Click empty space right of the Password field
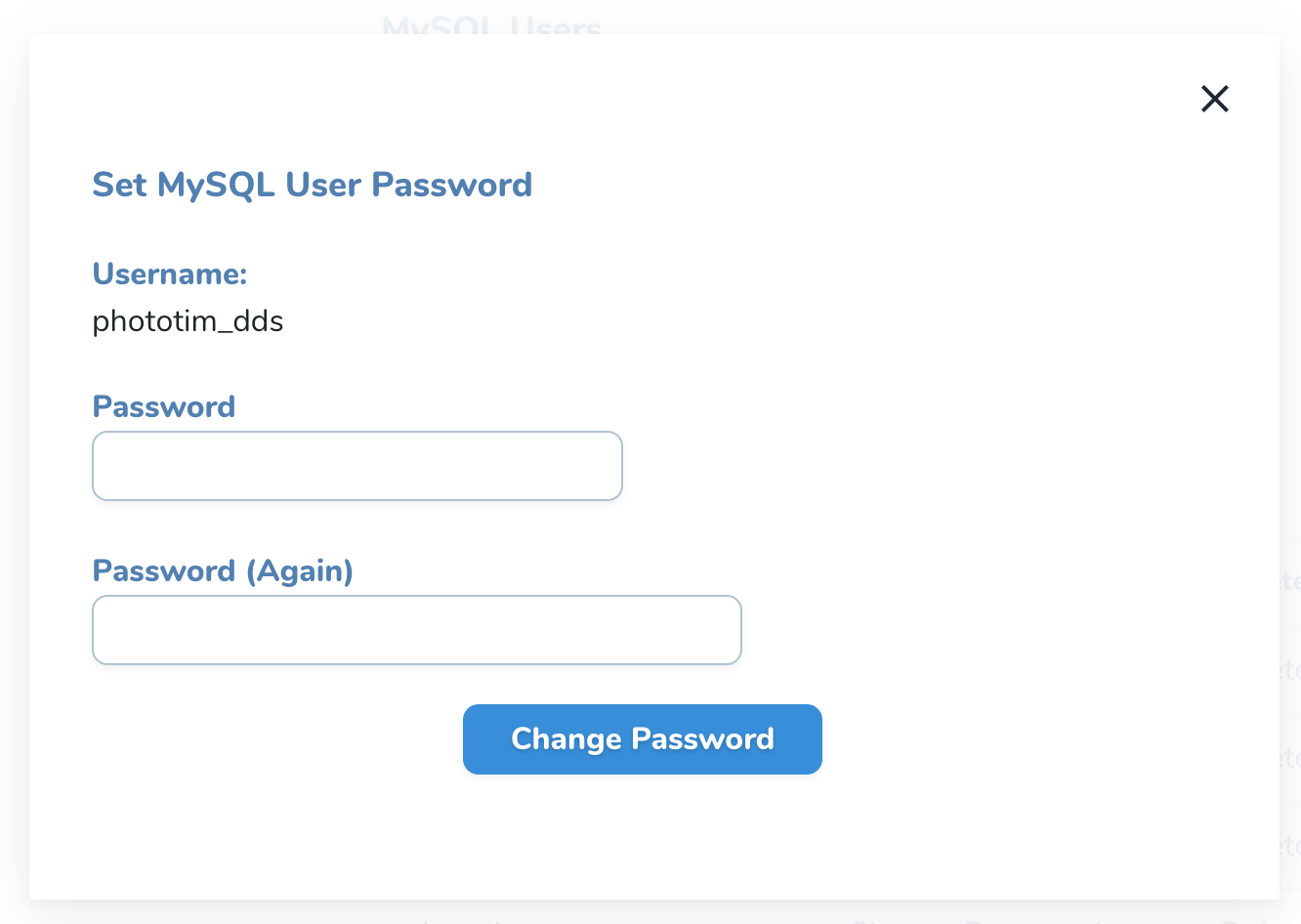Viewport: 1301px width, 924px height. click(928, 466)
